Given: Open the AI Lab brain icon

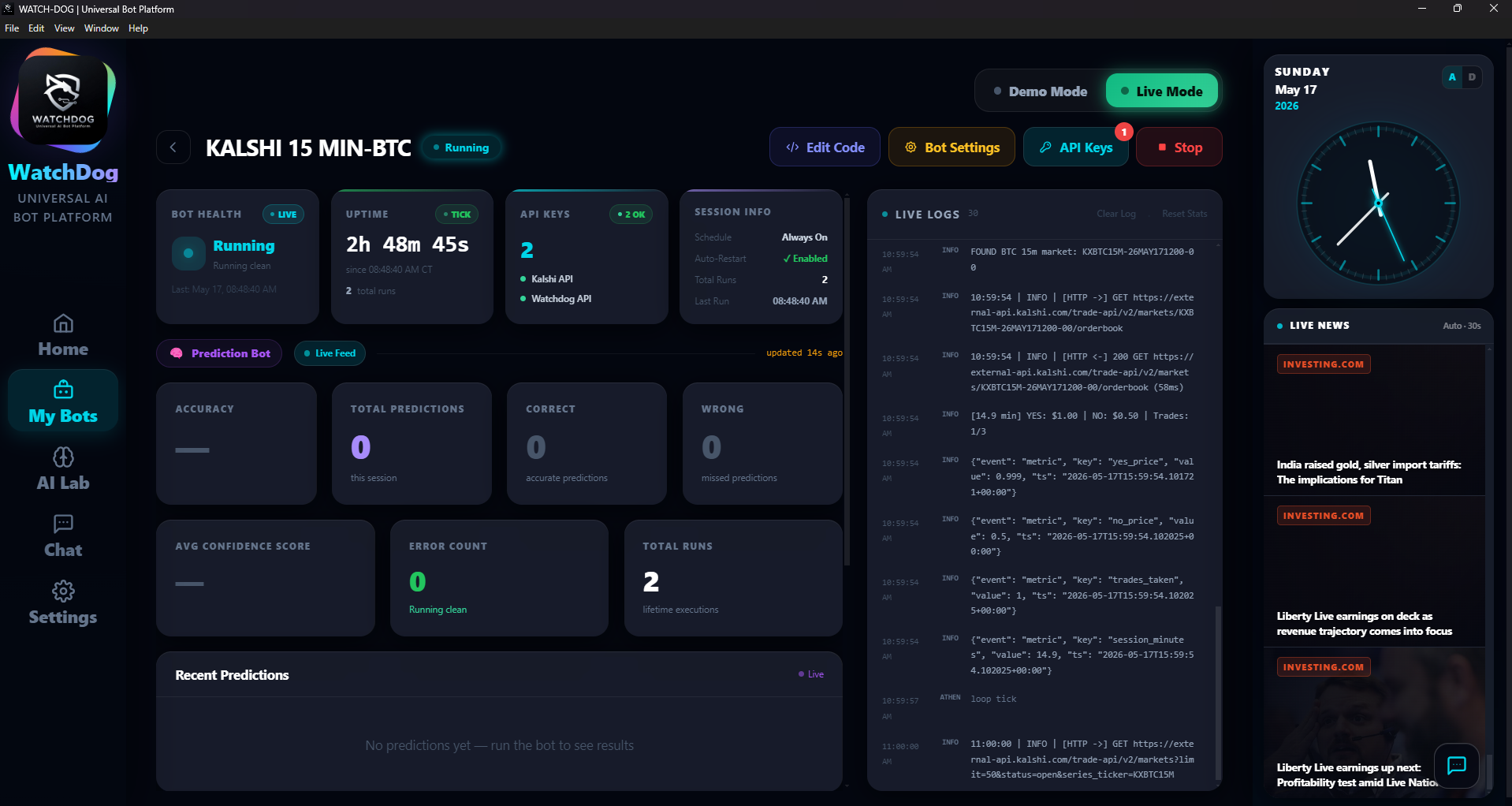Looking at the screenshot, I should click(63, 457).
